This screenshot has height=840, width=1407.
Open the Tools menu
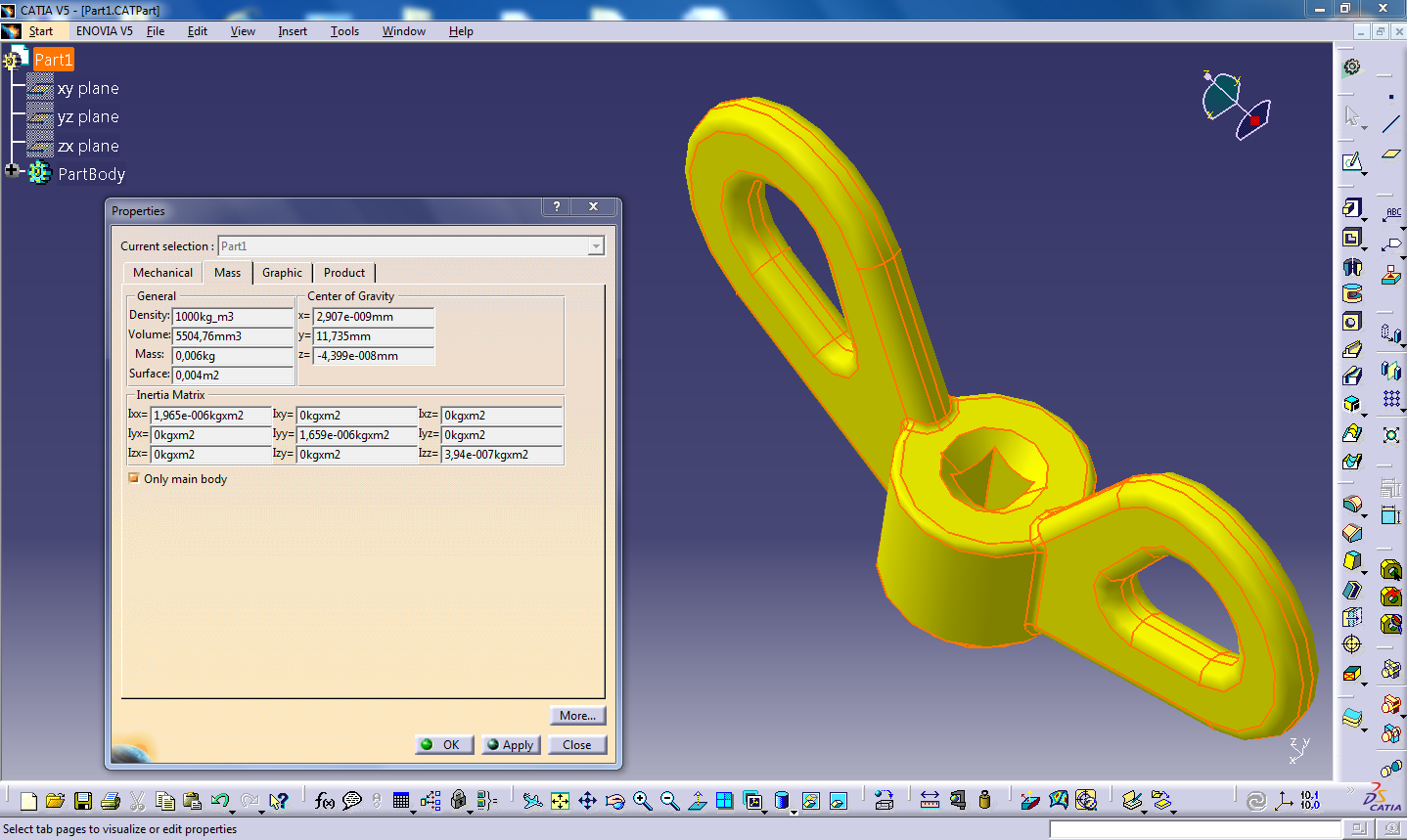(x=344, y=31)
